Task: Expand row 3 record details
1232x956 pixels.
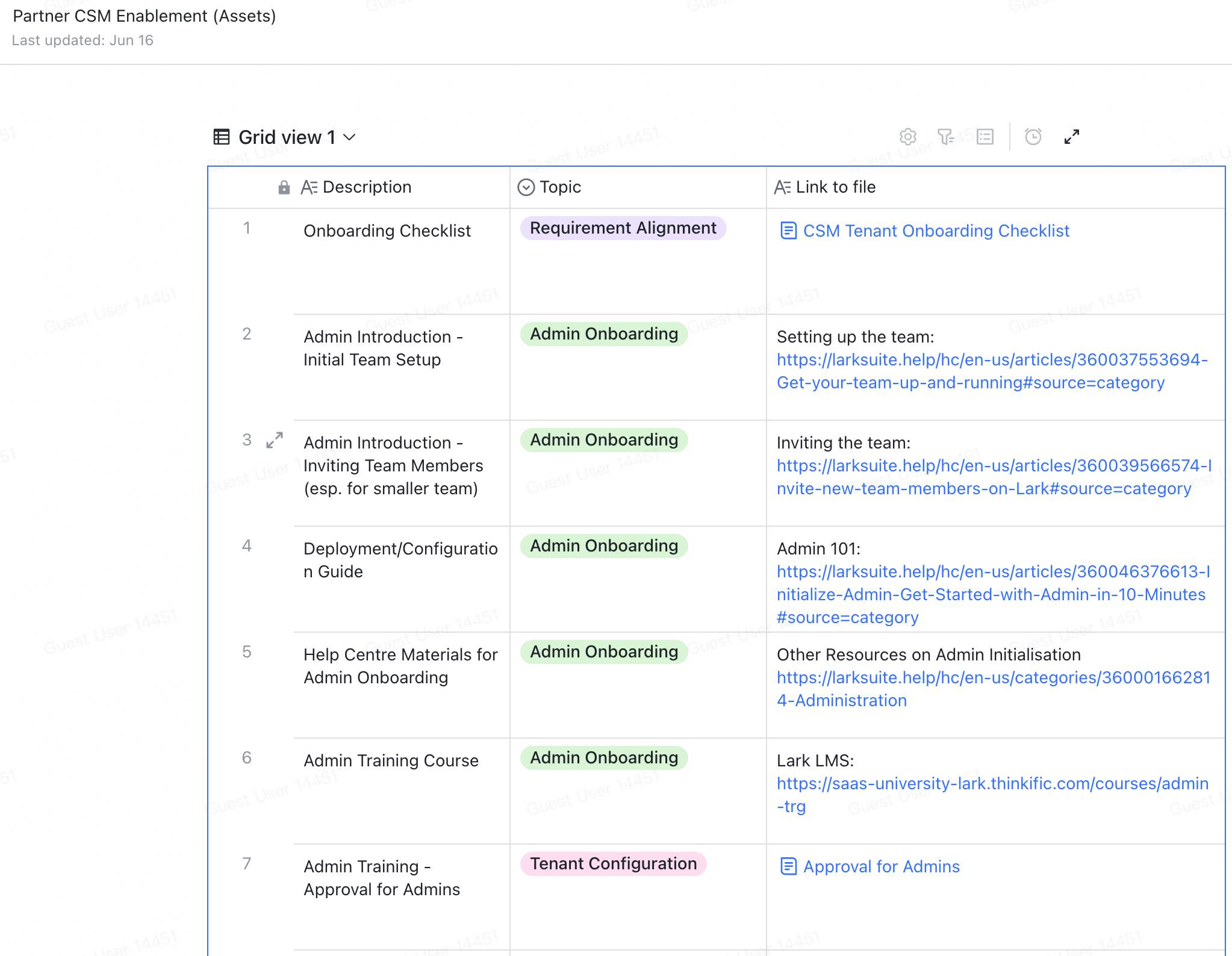Action: (x=275, y=440)
